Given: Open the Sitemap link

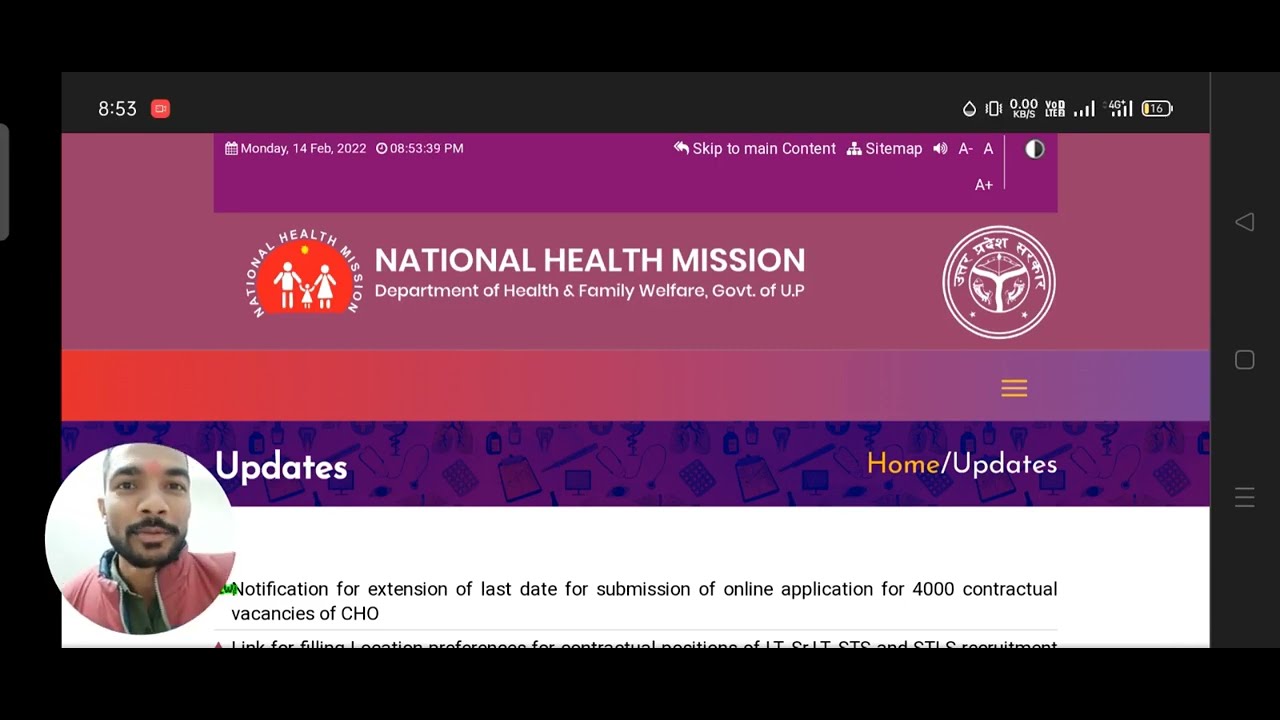Looking at the screenshot, I should (x=884, y=148).
